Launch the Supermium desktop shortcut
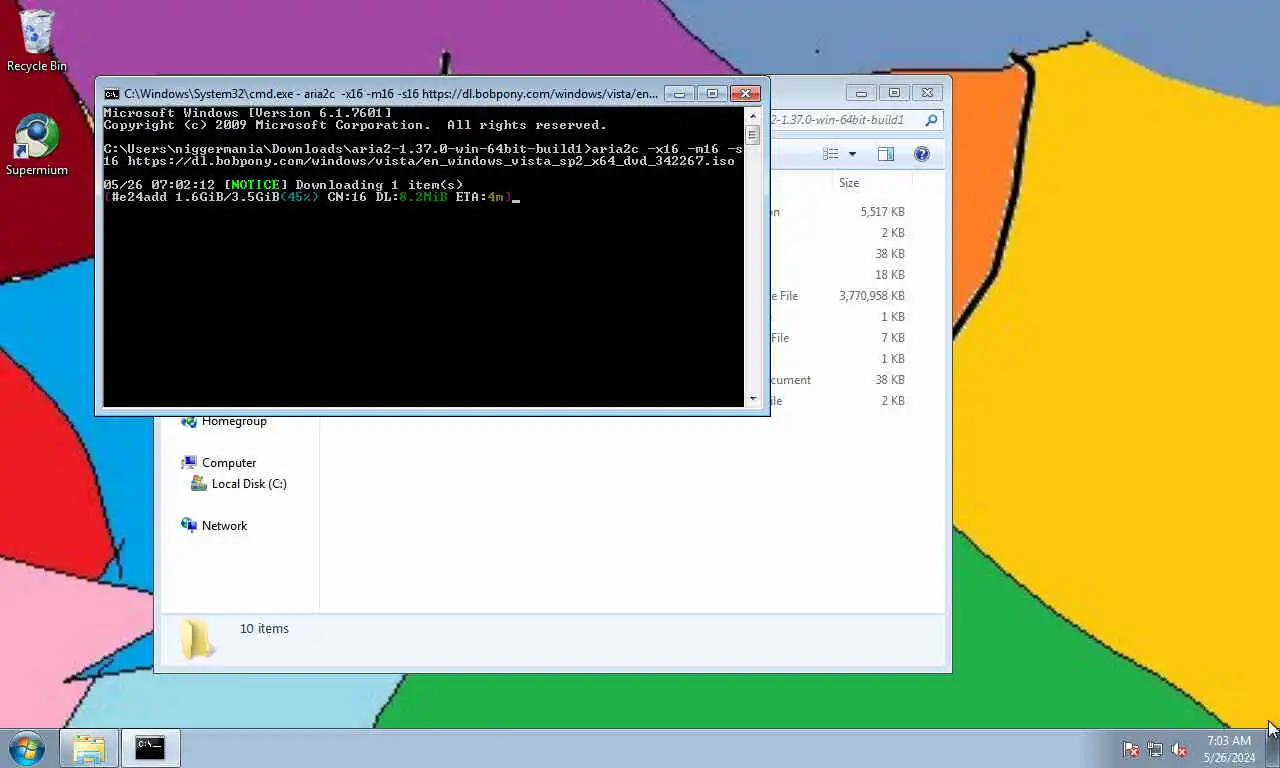 37,146
